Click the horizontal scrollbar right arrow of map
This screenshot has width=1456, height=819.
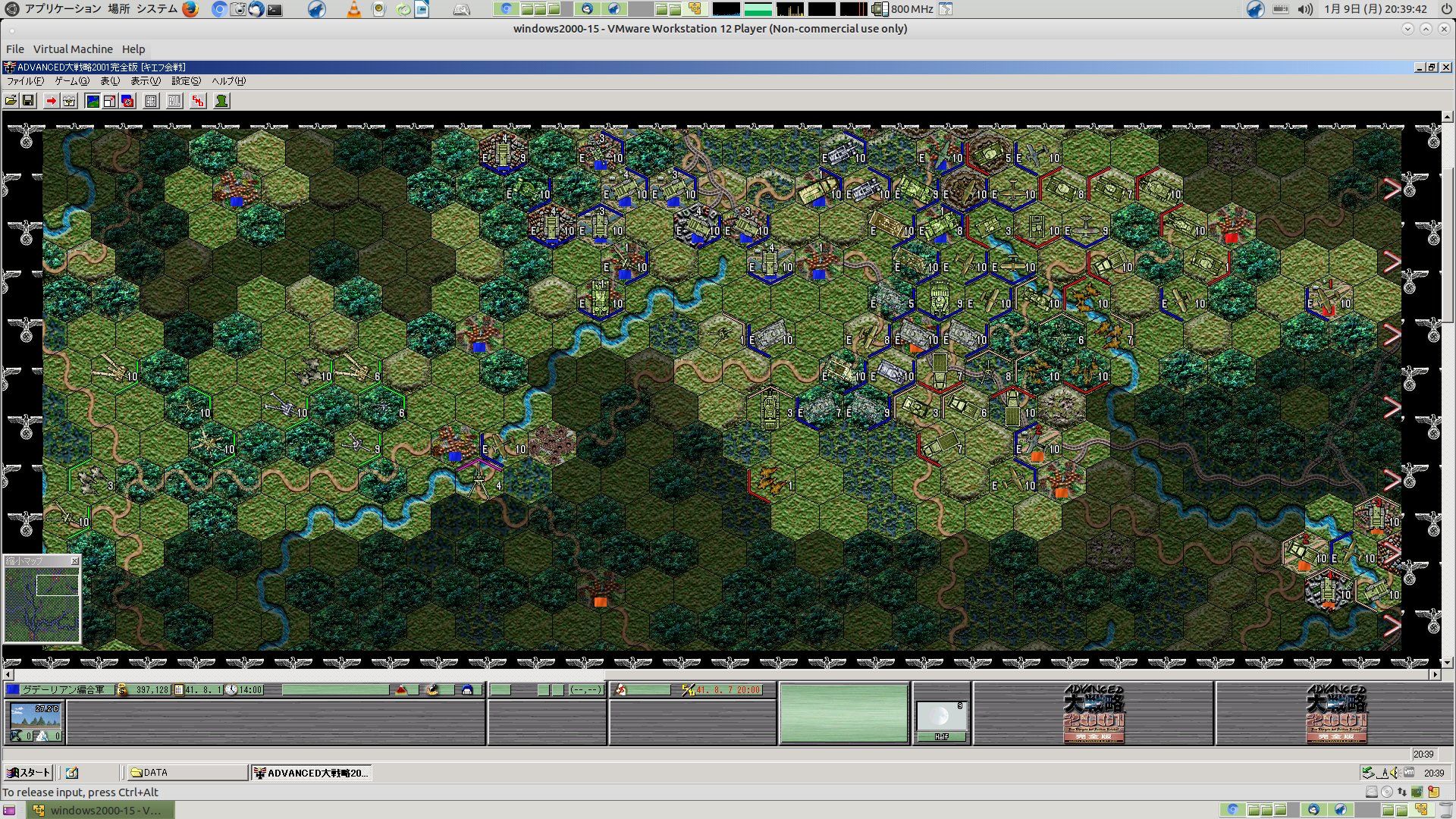click(x=1436, y=674)
